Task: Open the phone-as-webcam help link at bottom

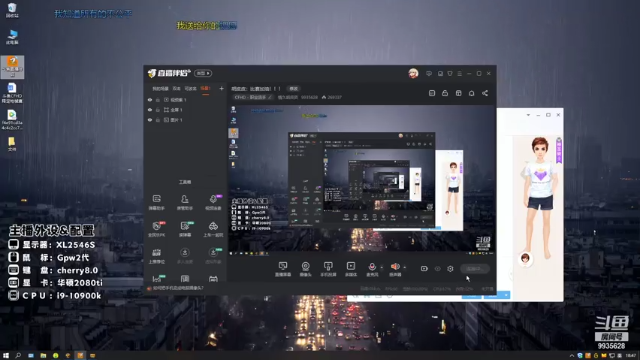Action: 177,288
